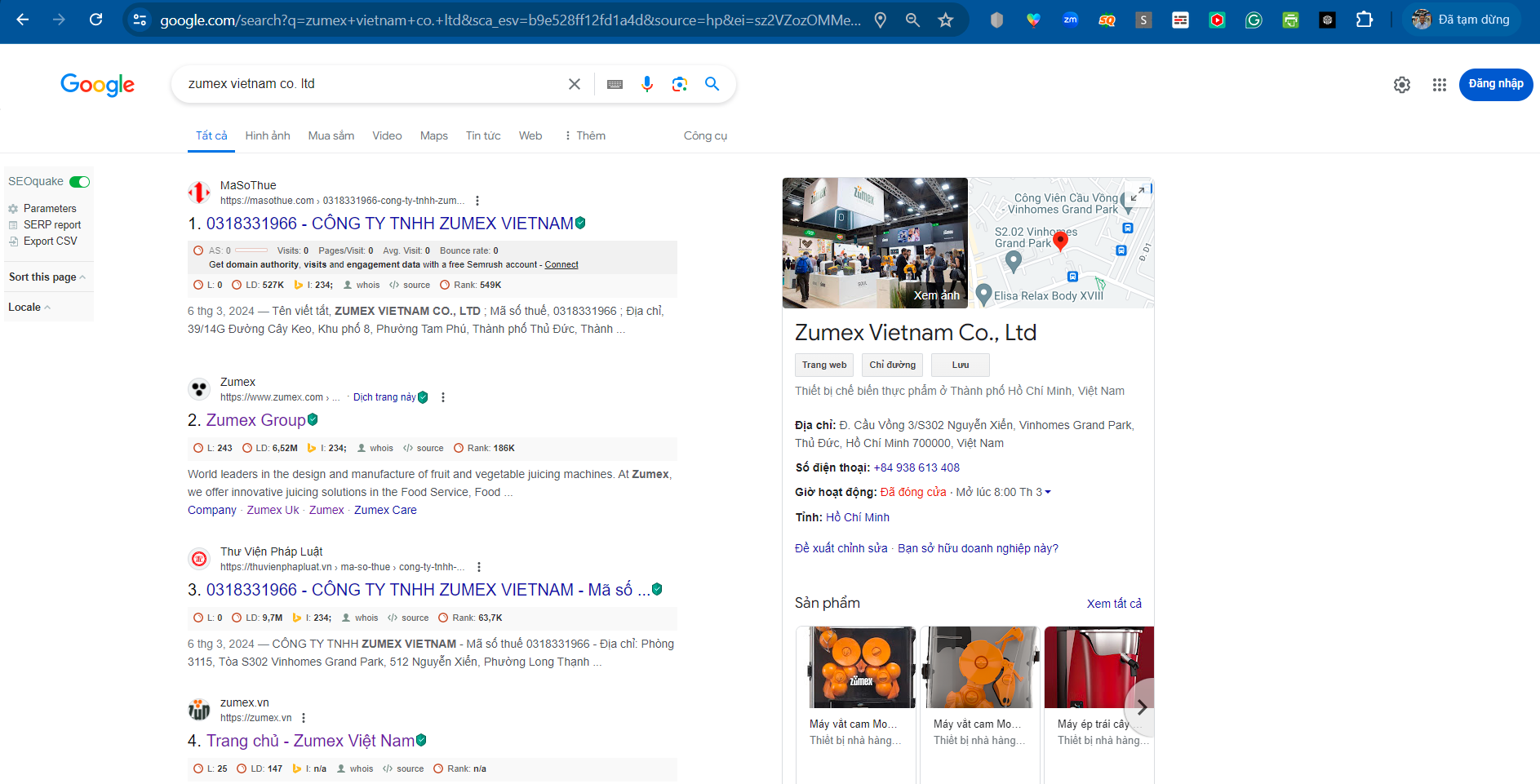Open the Google apps grid icon

click(1440, 85)
